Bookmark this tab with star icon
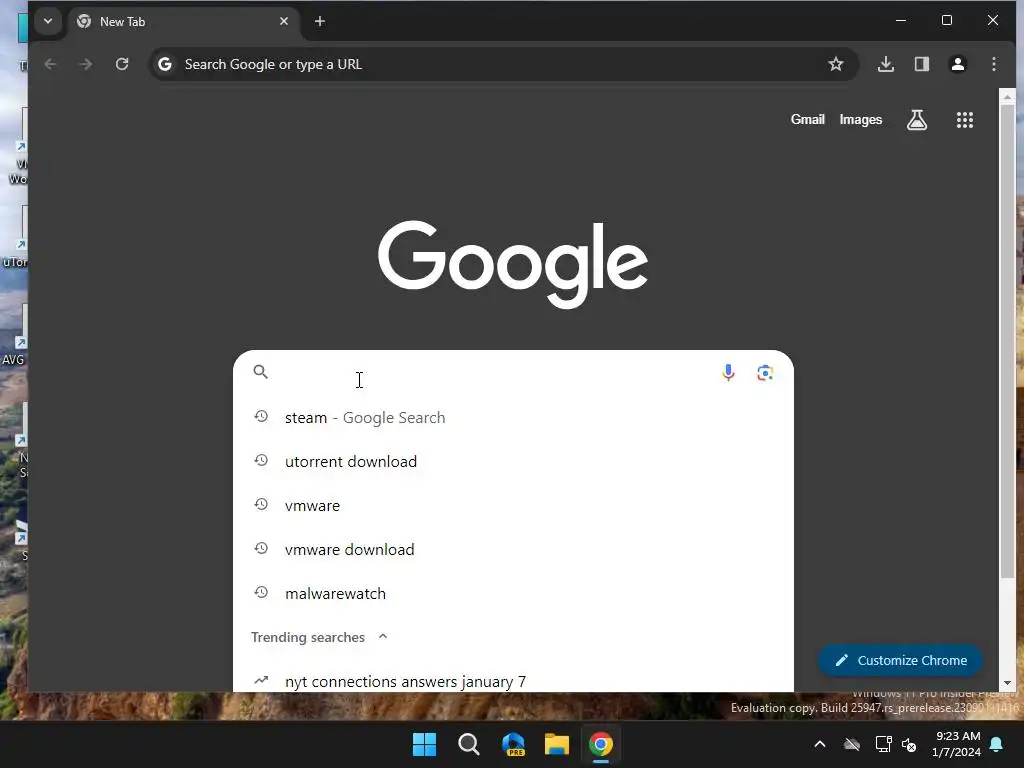Viewport: 1024px width, 768px height. [835, 64]
